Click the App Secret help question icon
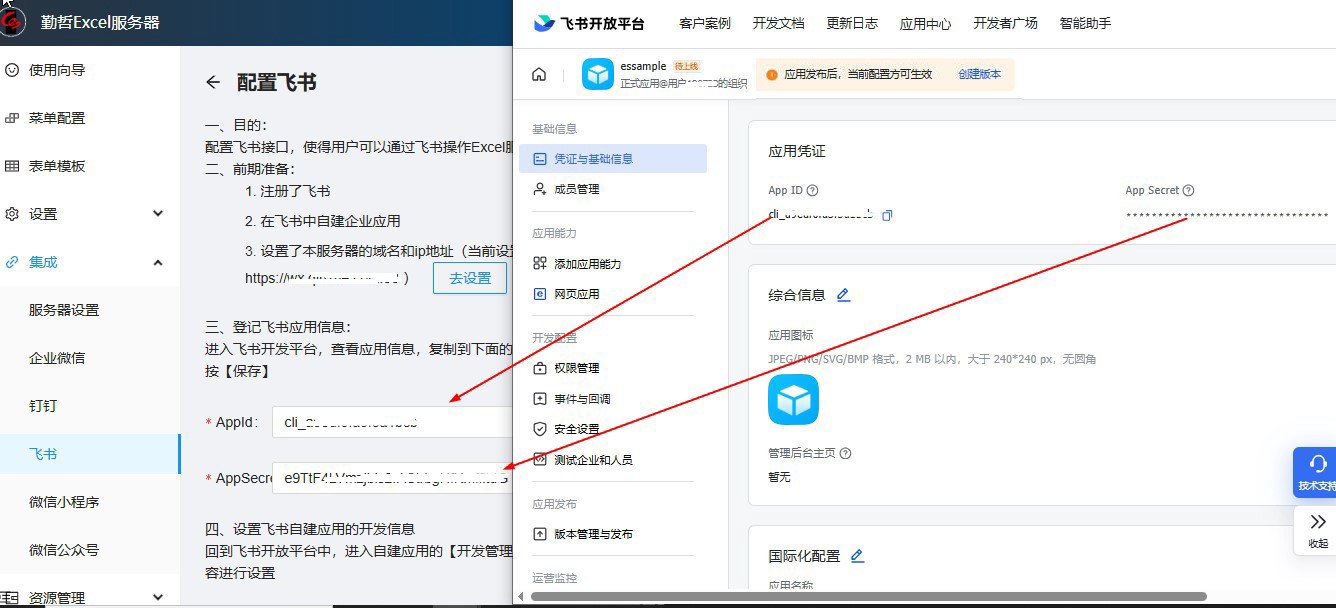 [x=1189, y=191]
